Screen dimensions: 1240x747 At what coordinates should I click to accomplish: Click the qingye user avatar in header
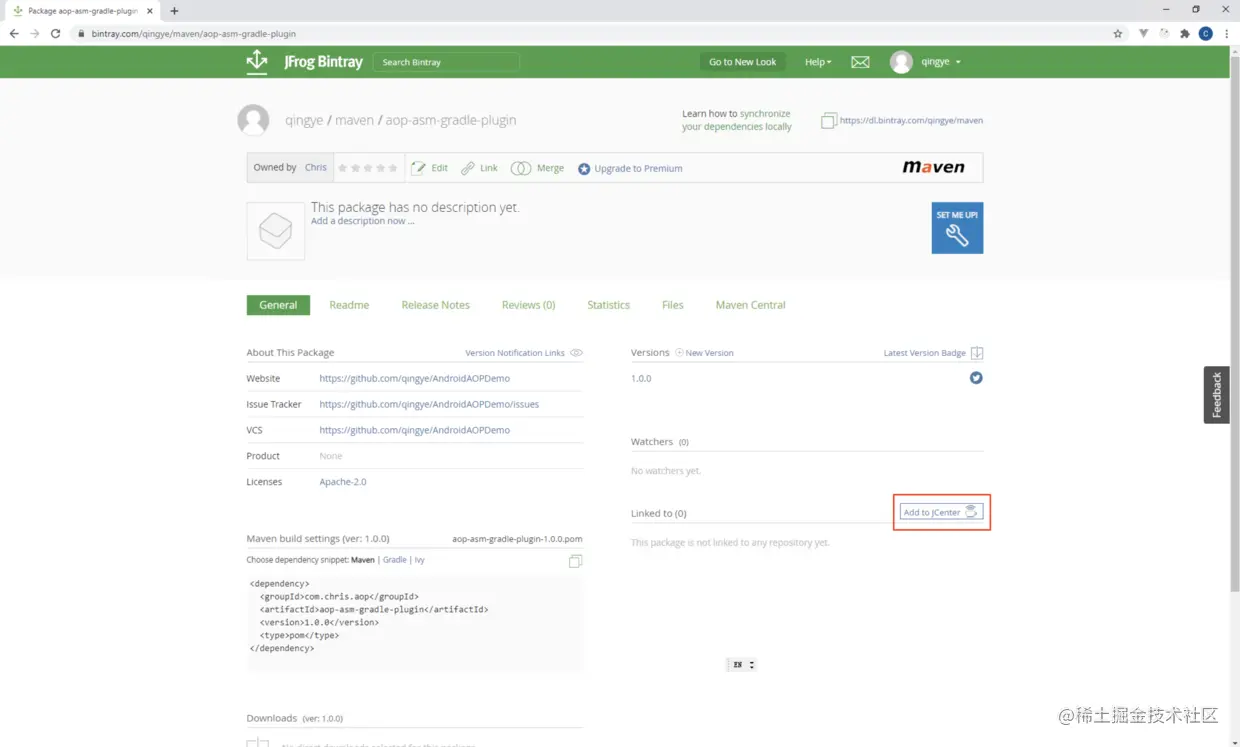pos(901,62)
